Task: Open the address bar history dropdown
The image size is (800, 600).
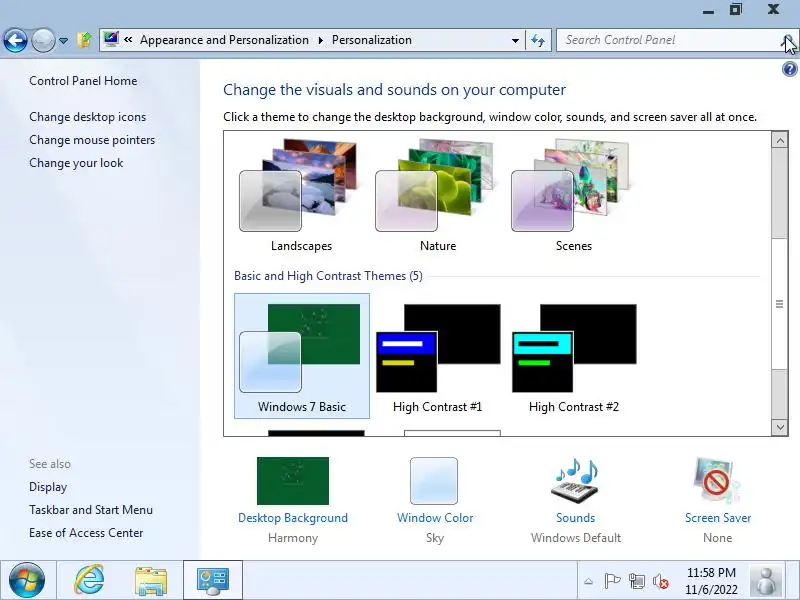Action: coord(515,40)
